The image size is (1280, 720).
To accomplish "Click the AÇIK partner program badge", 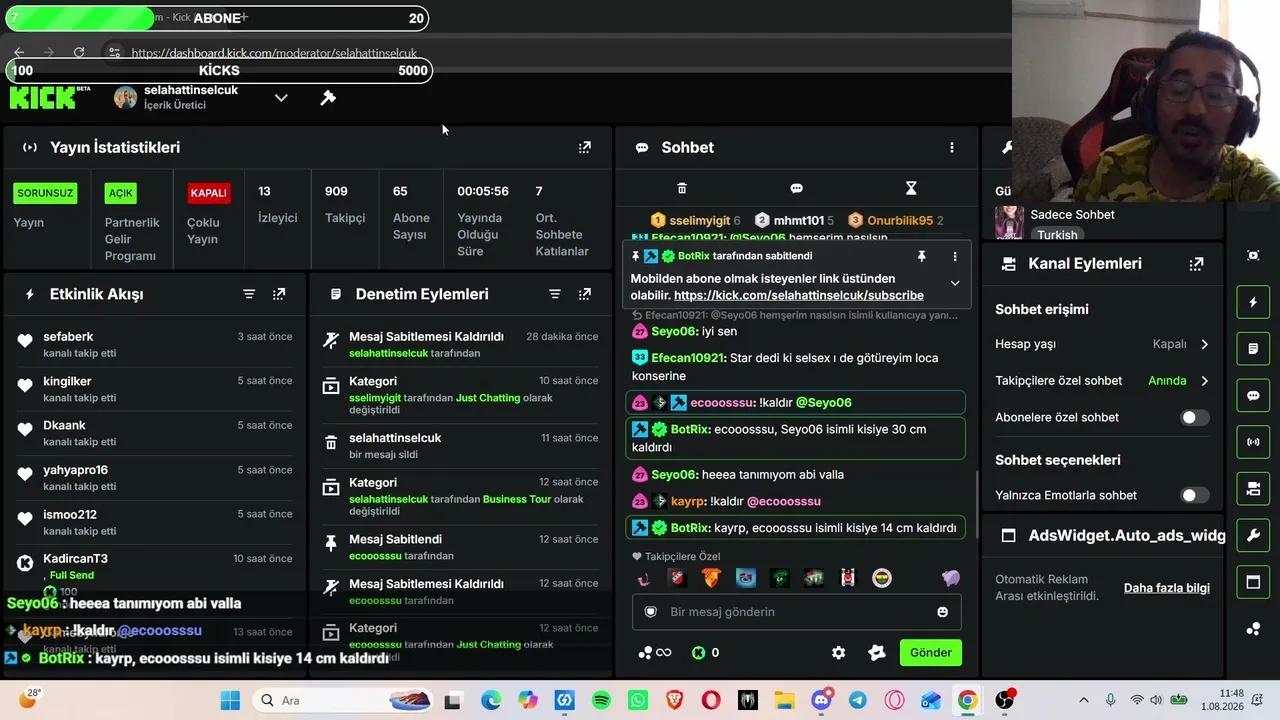I will 121,193.
